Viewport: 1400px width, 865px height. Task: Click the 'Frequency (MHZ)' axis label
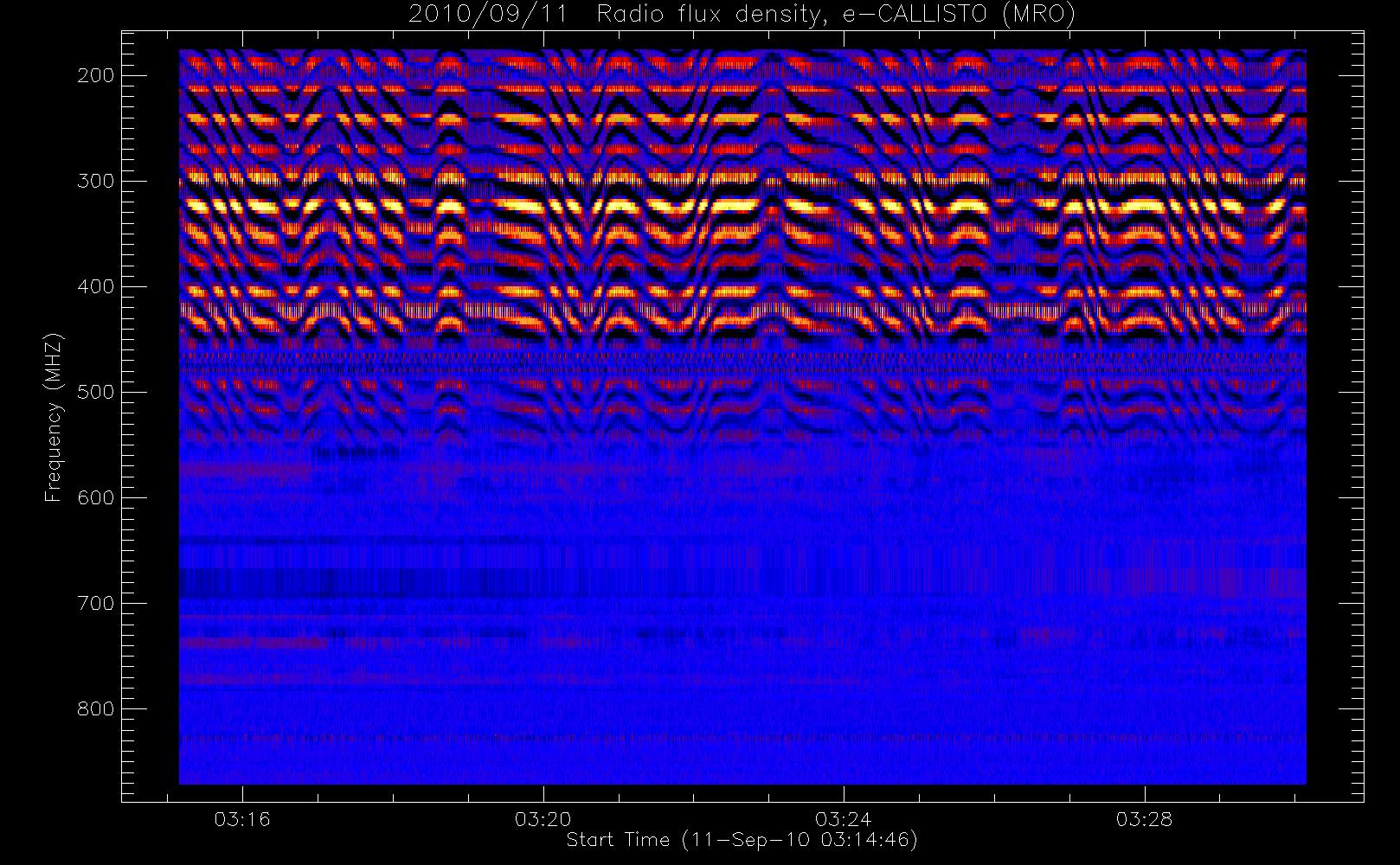[54, 417]
